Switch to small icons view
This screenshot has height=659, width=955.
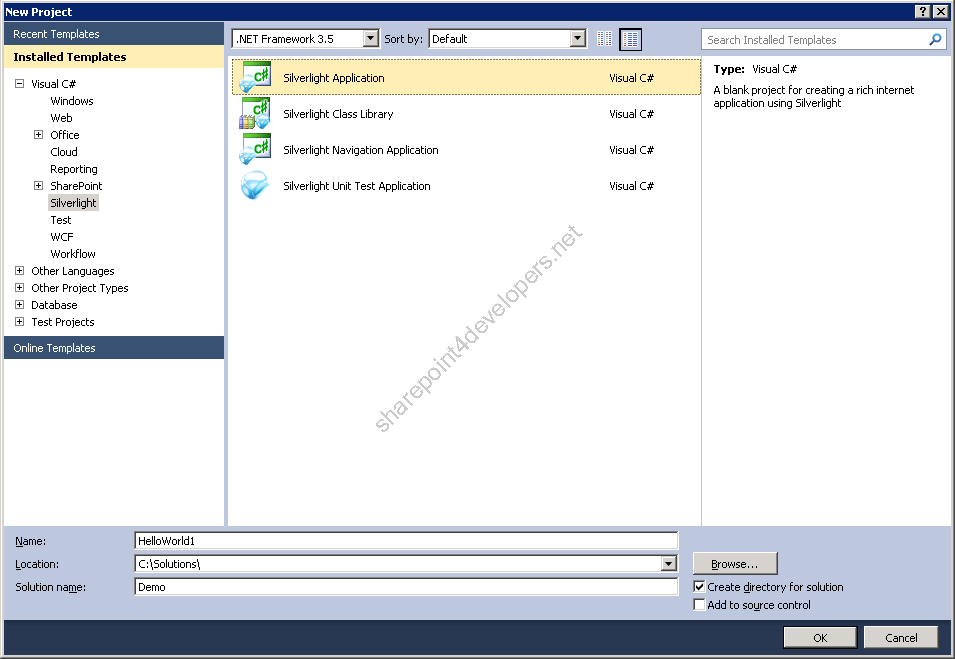pyautogui.click(x=604, y=39)
